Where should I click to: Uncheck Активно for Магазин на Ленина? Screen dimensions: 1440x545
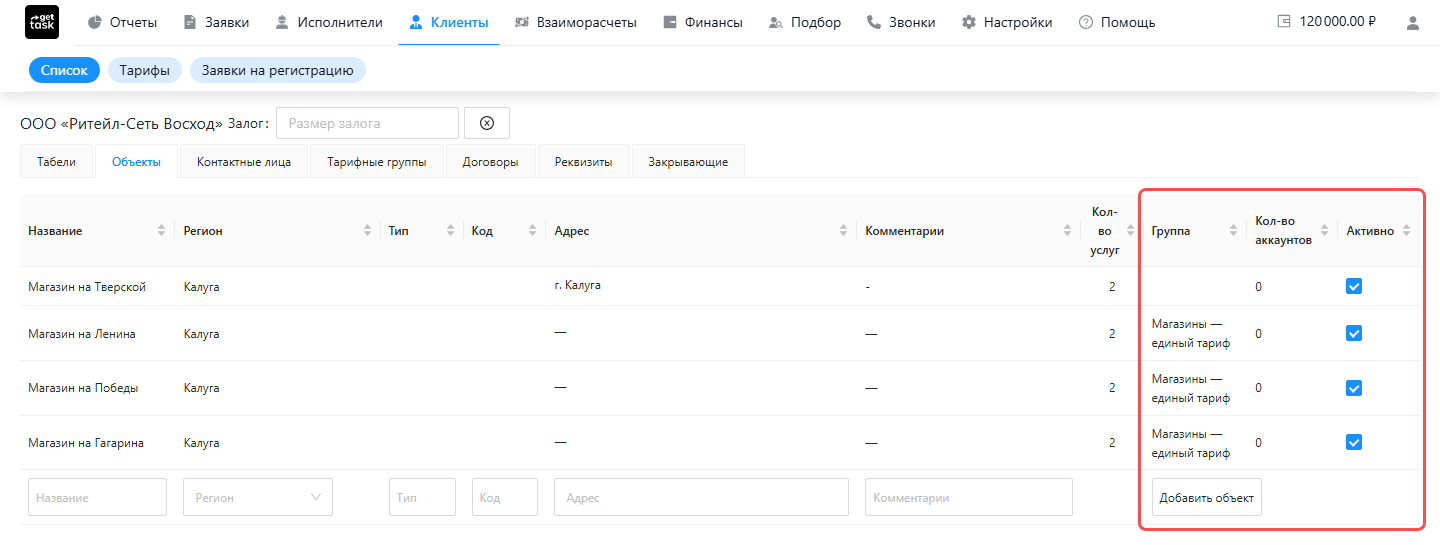click(x=1354, y=333)
